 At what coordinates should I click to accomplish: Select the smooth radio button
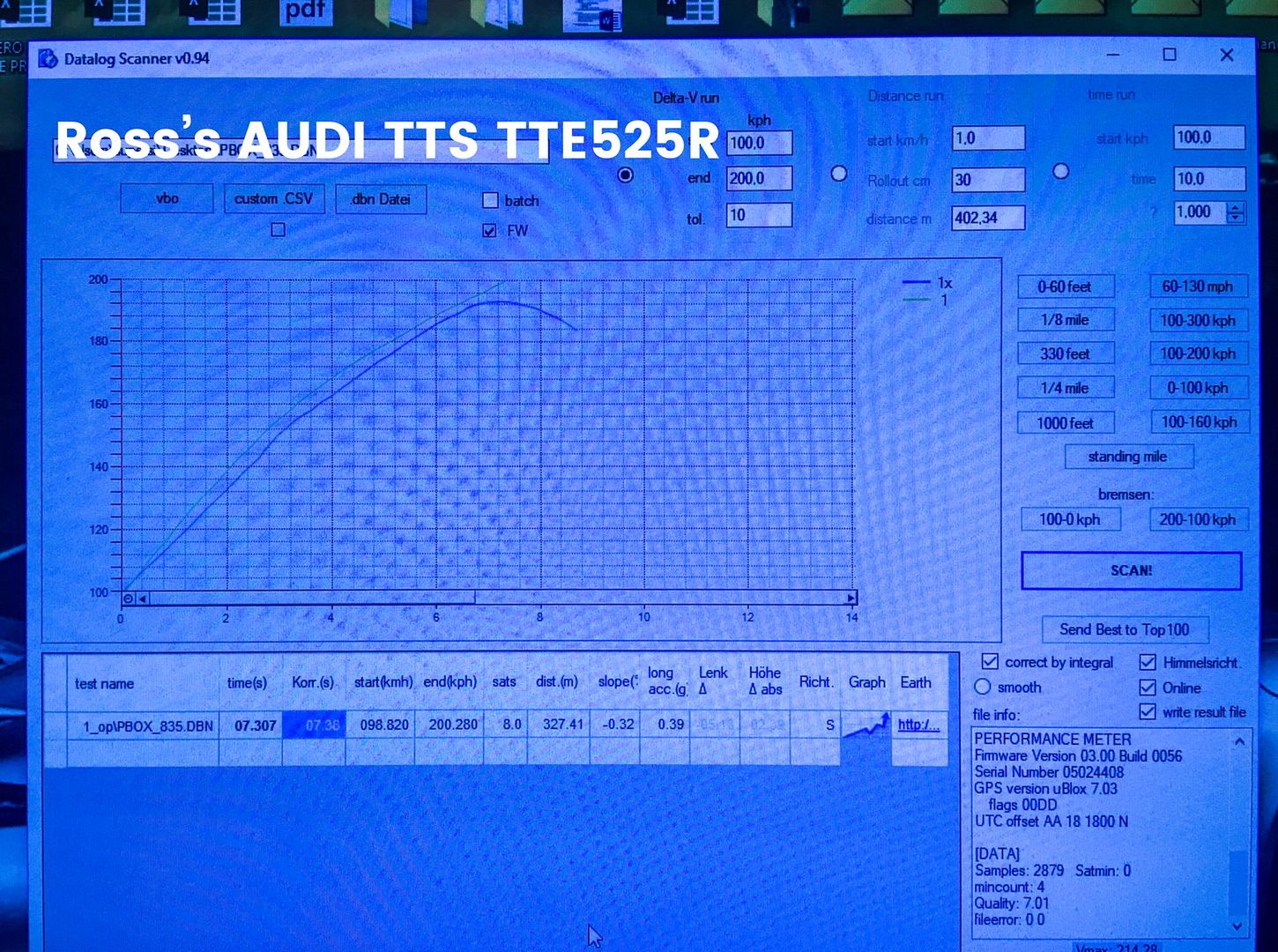tap(983, 687)
